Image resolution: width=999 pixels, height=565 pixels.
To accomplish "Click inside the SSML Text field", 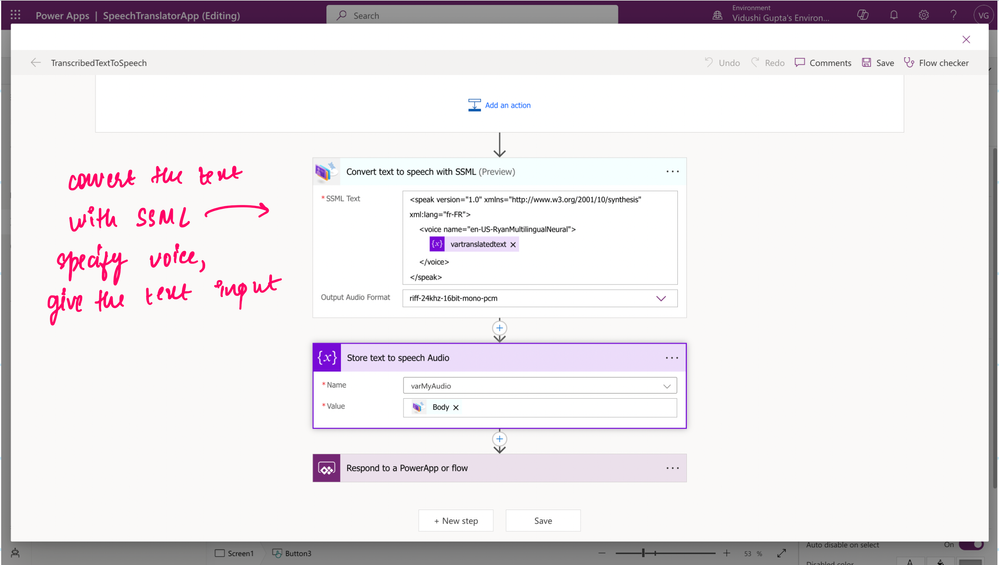I will click(x=540, y=237).
